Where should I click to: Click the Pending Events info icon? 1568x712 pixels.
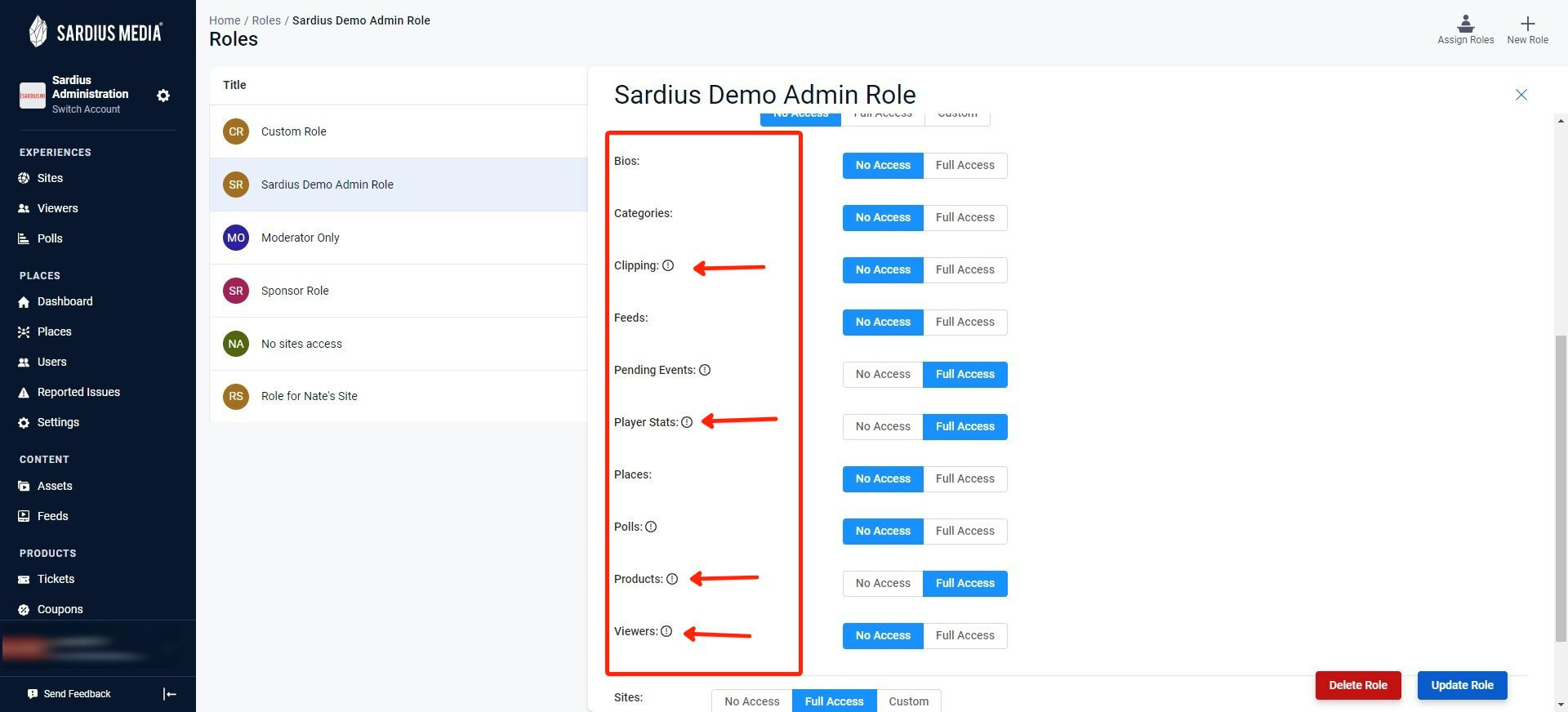pyautogui.click(x=705, y=370)
